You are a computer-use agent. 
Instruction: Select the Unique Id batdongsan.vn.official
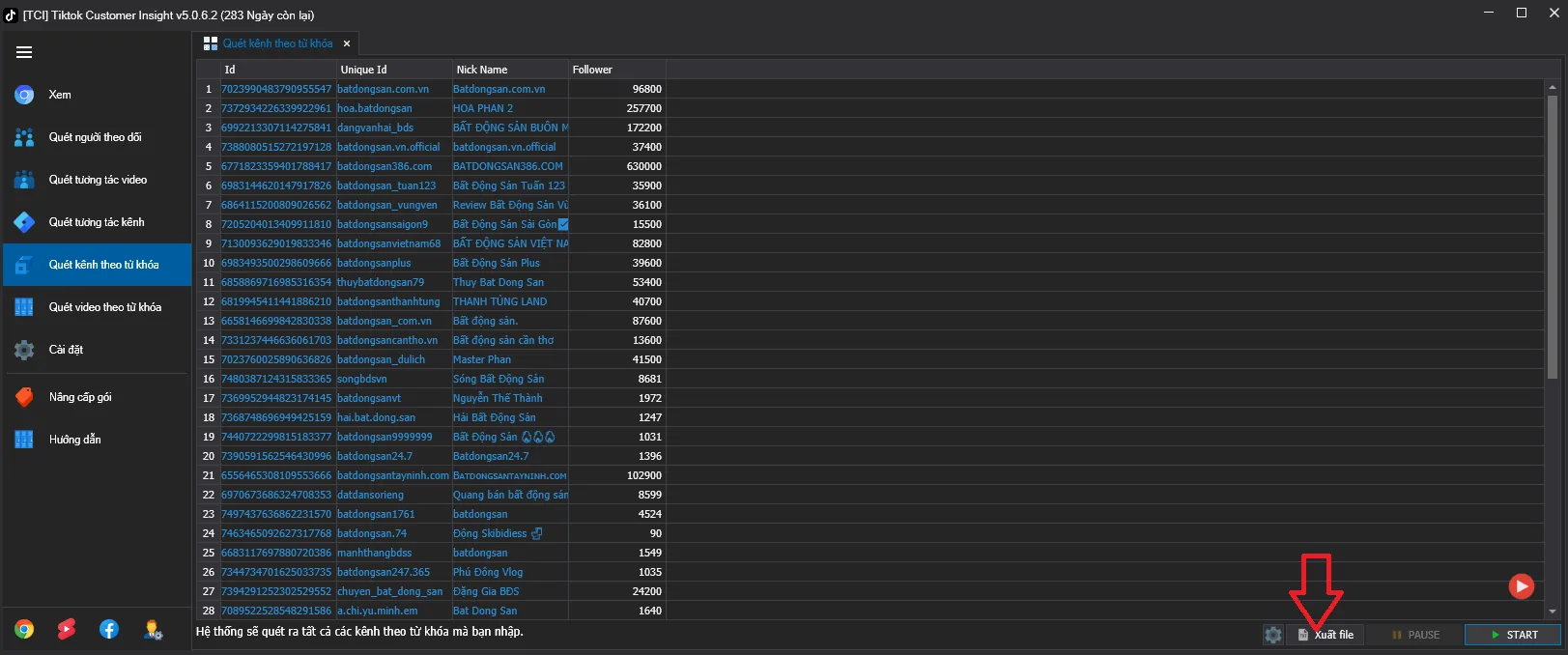(394, 147)
